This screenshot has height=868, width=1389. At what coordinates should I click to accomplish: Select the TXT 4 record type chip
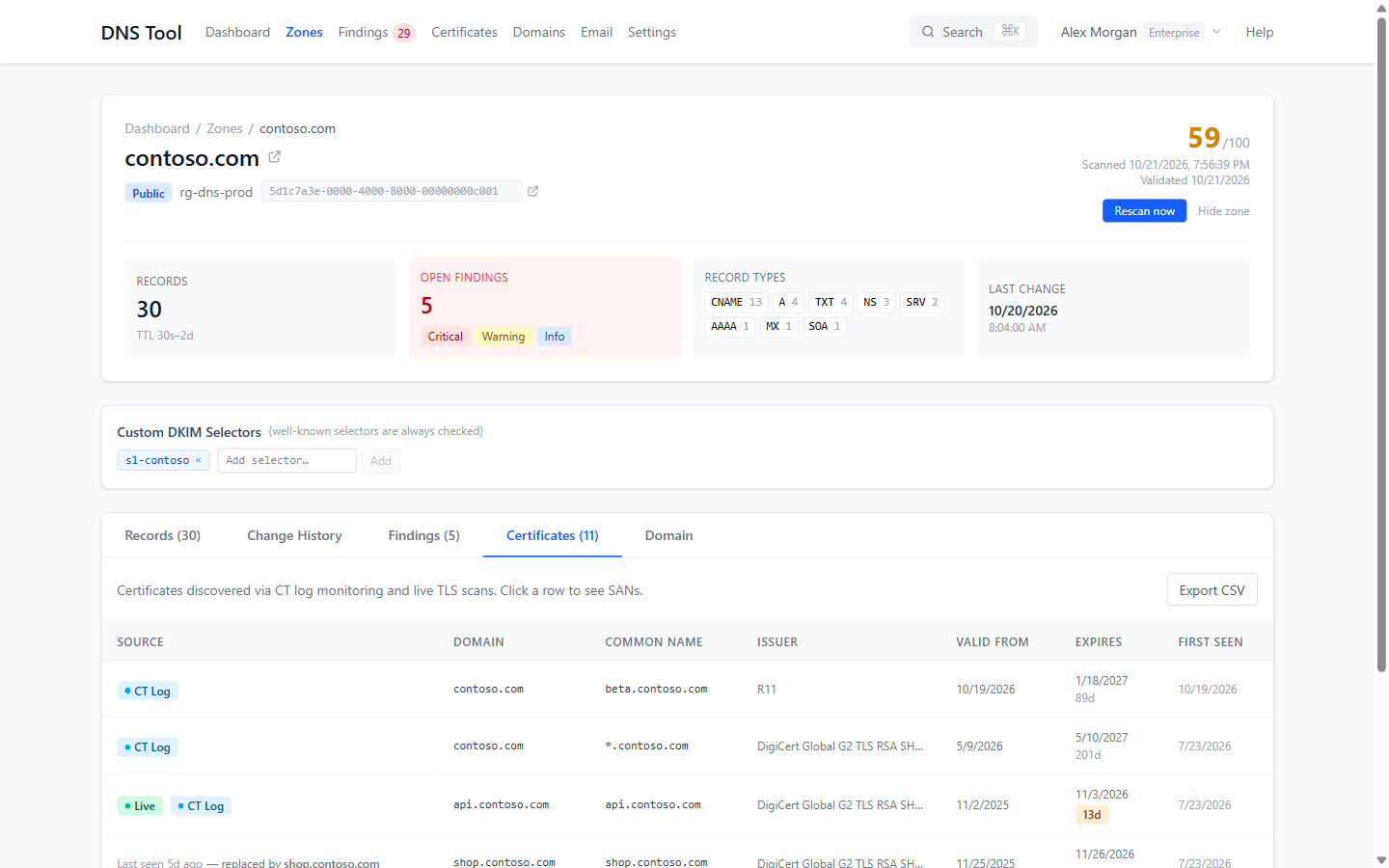[831, 302]
